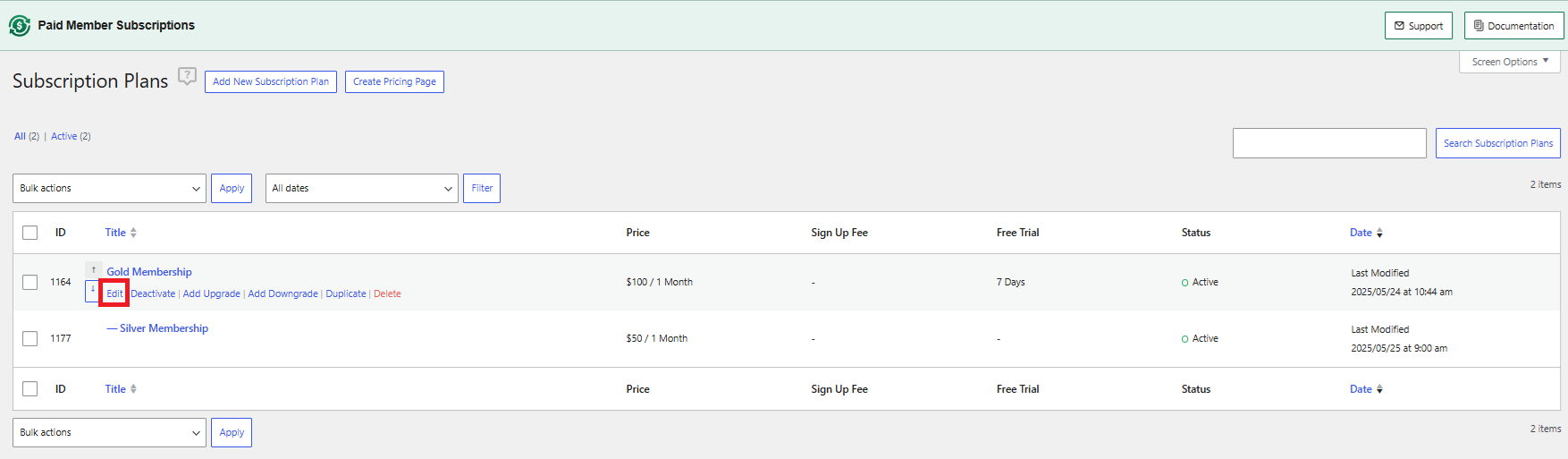Click the sort arrows beside the top Title header

(133, 233)
